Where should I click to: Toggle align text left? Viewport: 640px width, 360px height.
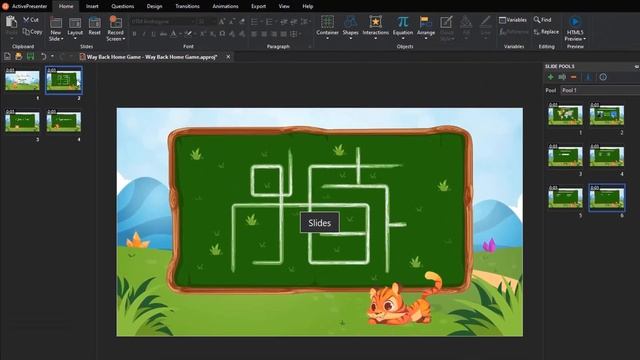point(254,34)
